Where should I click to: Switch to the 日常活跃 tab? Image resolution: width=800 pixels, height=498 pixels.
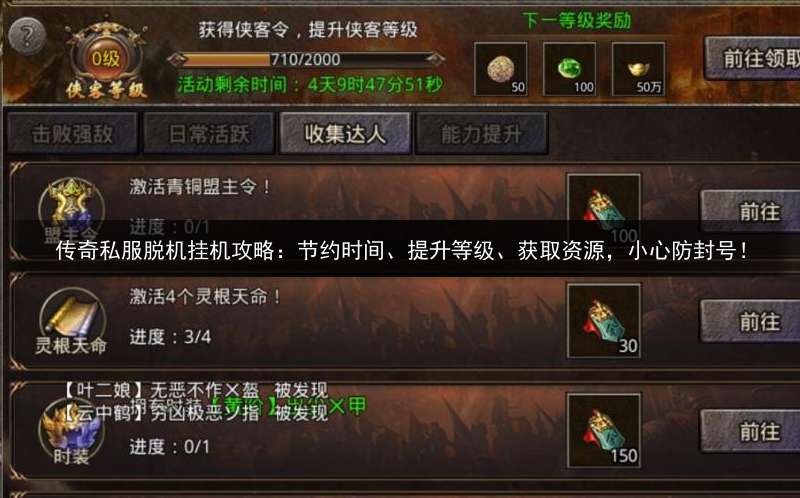tap(209, 134)
